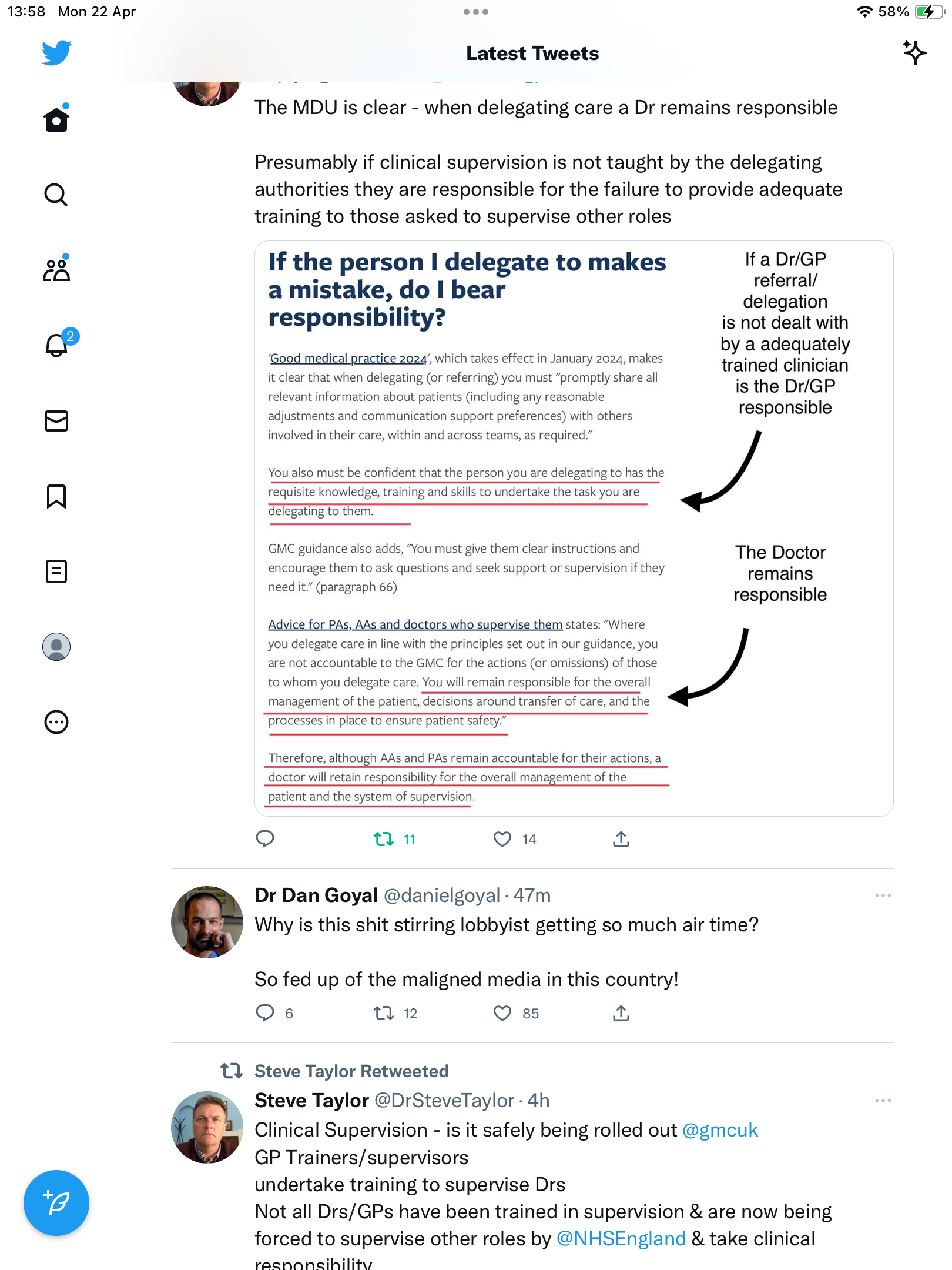
Task: Open the Lists icon in sidebar
Action: coord(56,571)
